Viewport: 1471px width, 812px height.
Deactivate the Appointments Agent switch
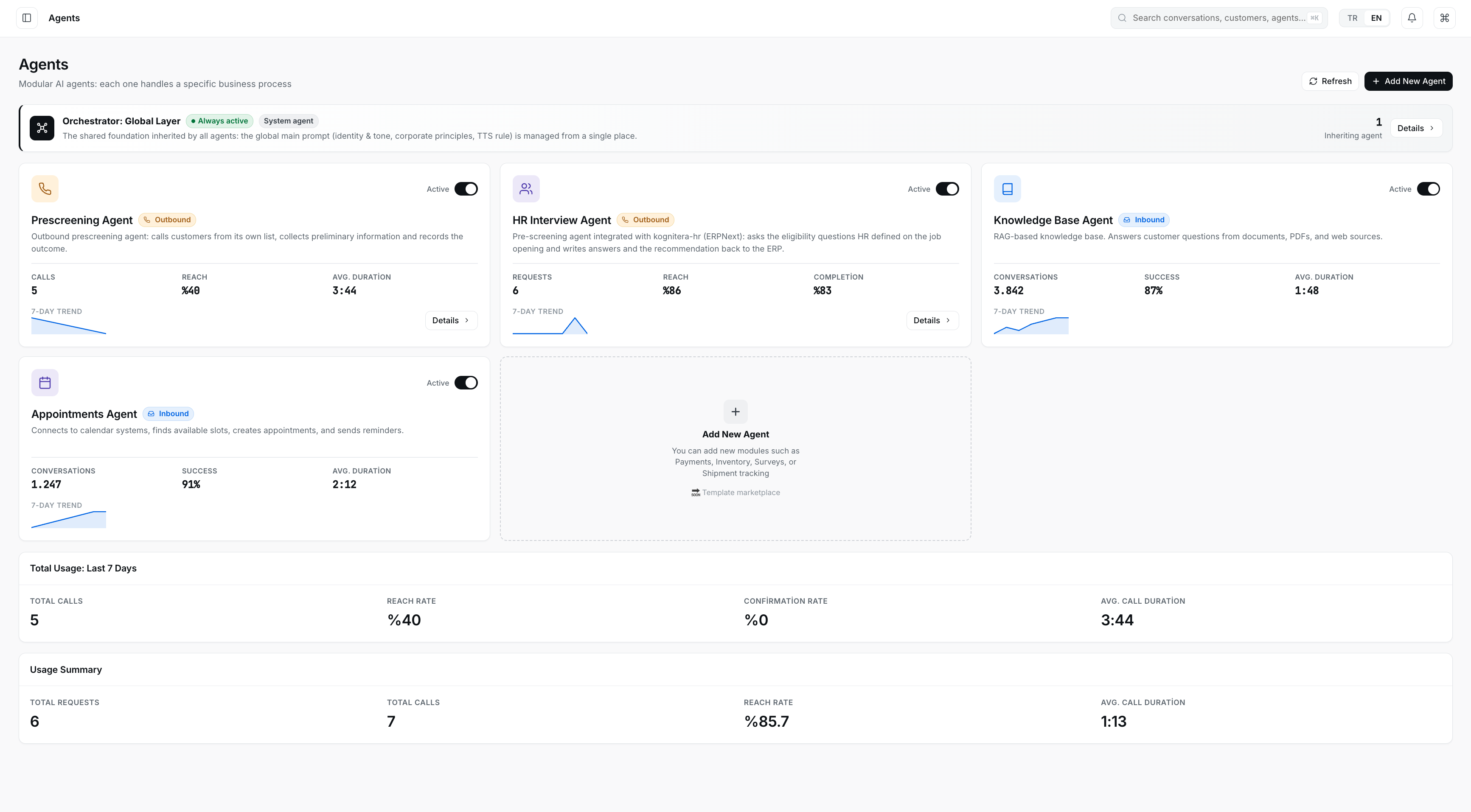pos(466,383)
